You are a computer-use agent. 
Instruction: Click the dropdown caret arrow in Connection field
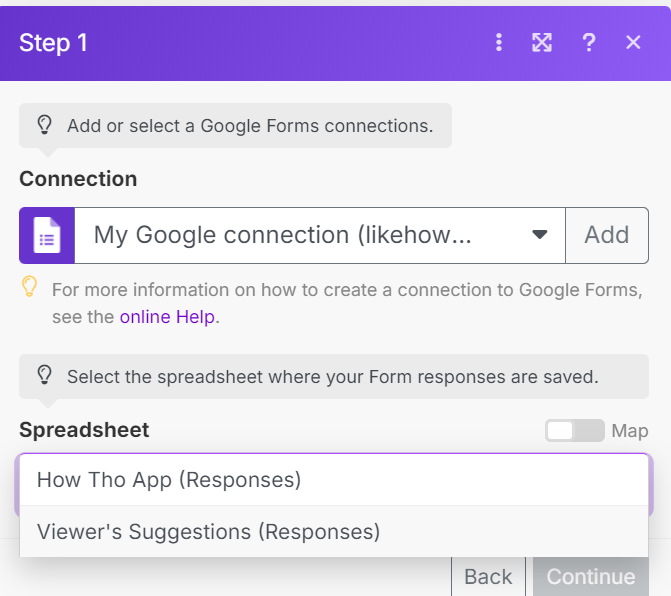540,234
